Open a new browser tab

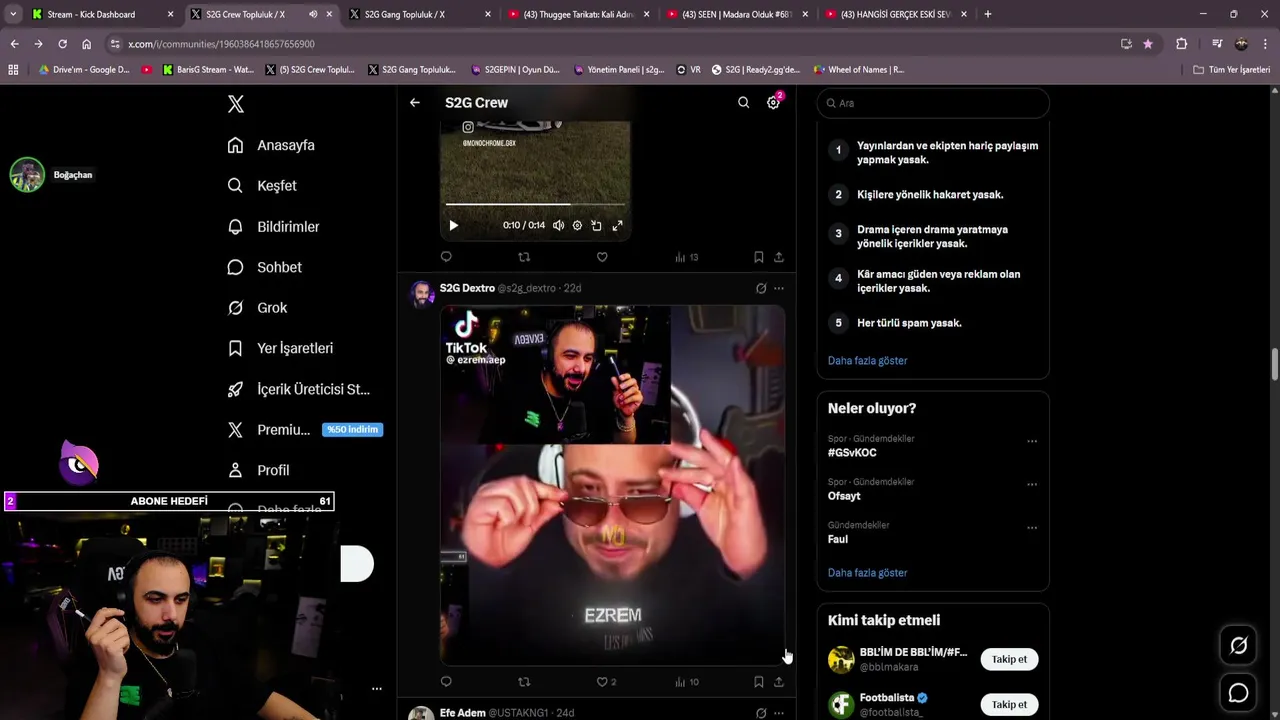[x=988, y=14]
